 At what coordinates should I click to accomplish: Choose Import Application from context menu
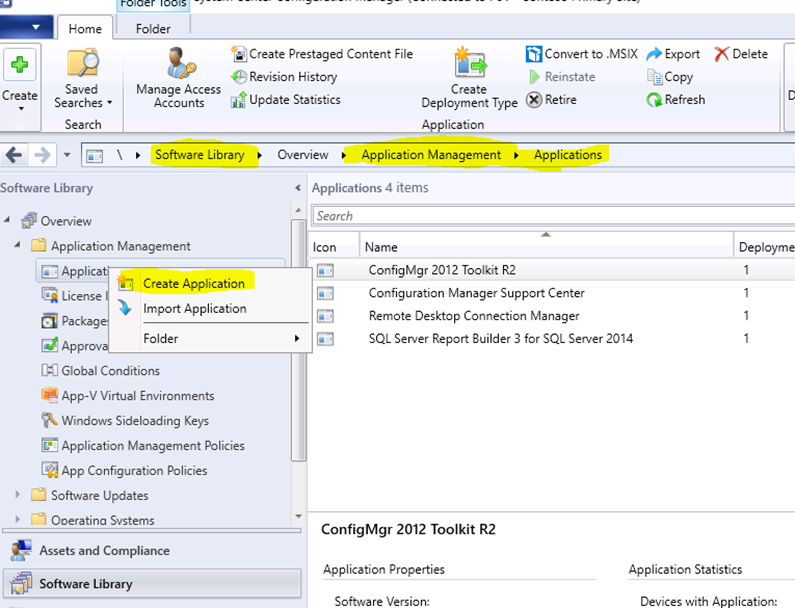[x=209, y=308]
